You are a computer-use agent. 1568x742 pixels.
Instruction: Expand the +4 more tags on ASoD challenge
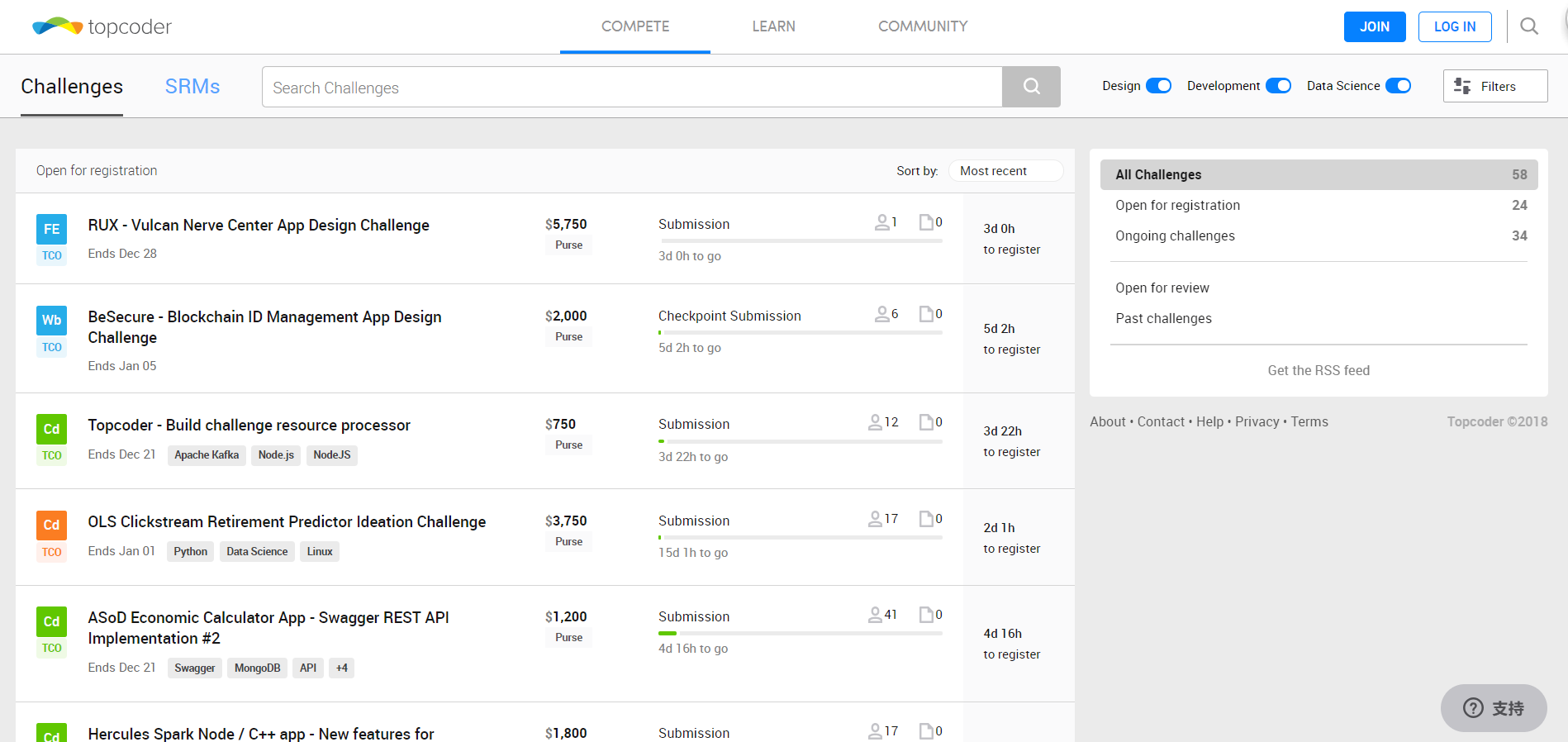[x=342, y=668]
